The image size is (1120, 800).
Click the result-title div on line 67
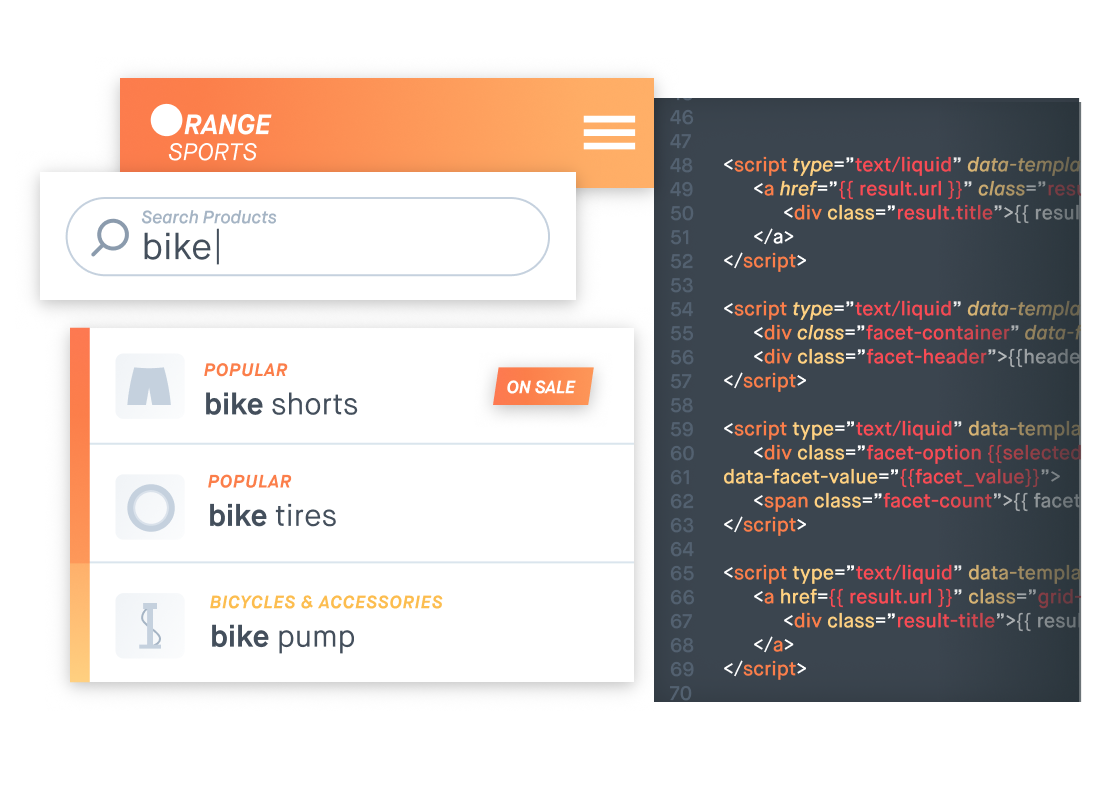click(931, 621)
